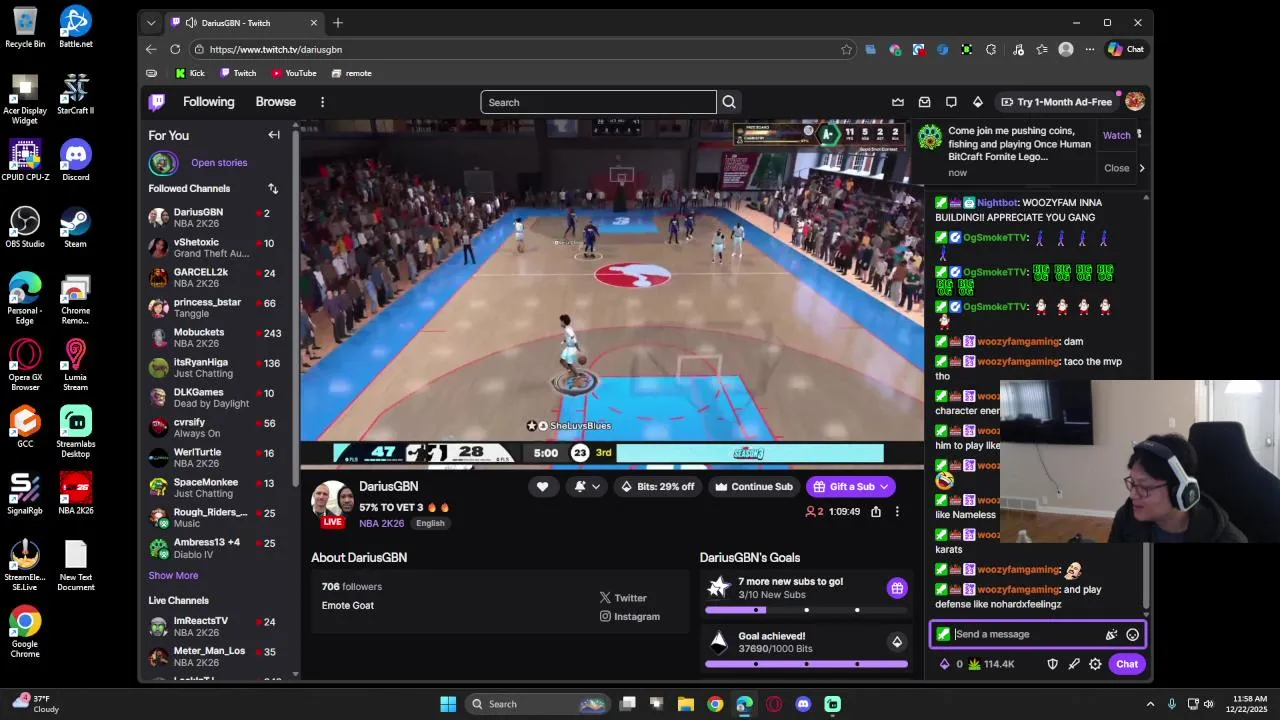Click the Bits goal progress bar
The width and height of the screenshot is (1280, 720).
[806, 664]
